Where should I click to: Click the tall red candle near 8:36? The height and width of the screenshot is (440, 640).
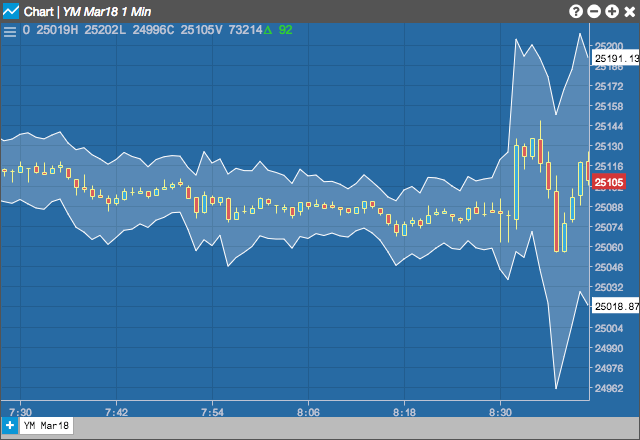(x=556, y=221)
